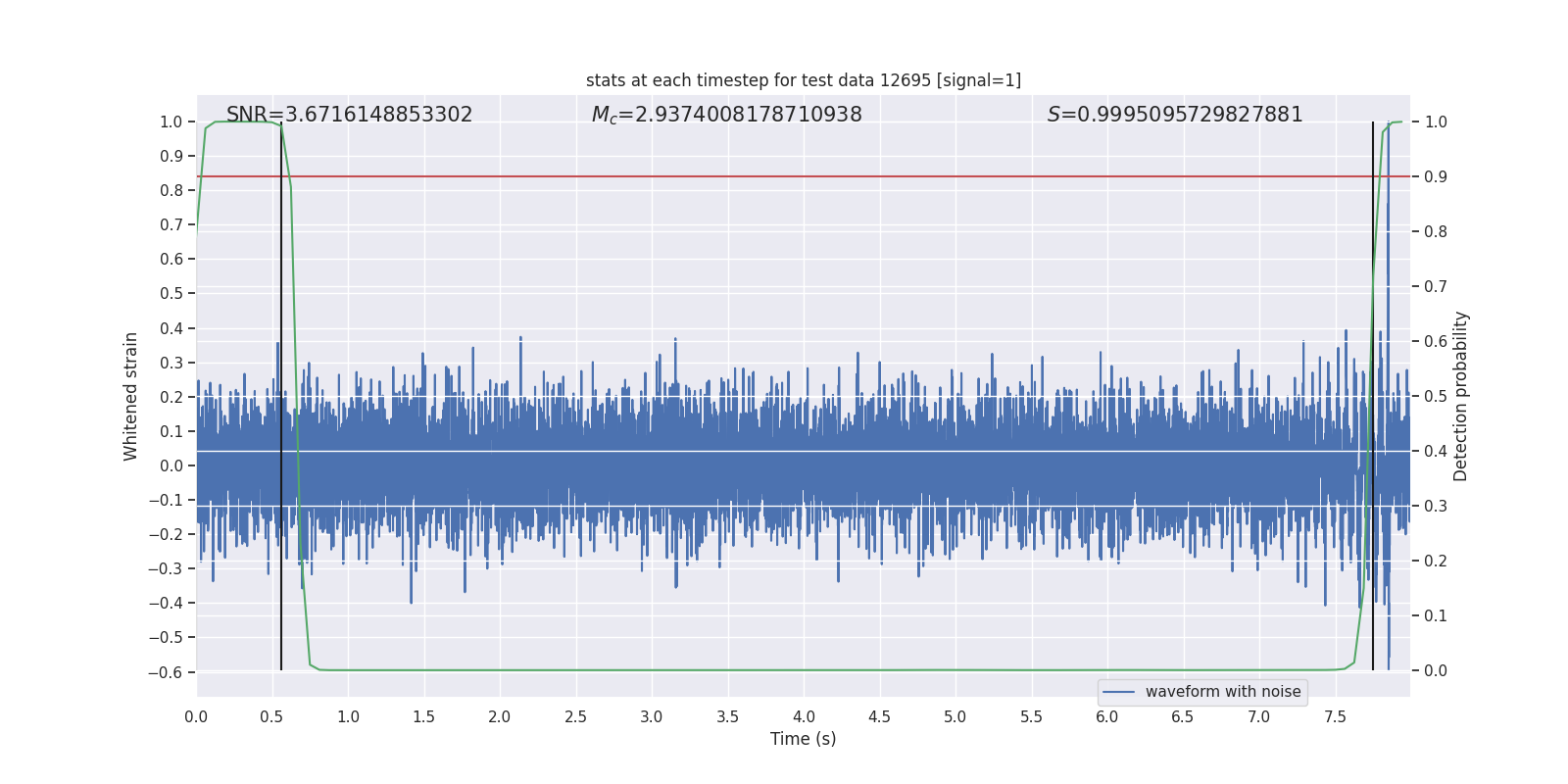Viewport: 1568px width, 784px height.
Task: Click the −0.6 tick on the whitened strain axis
Action: (x=166, y=672)
